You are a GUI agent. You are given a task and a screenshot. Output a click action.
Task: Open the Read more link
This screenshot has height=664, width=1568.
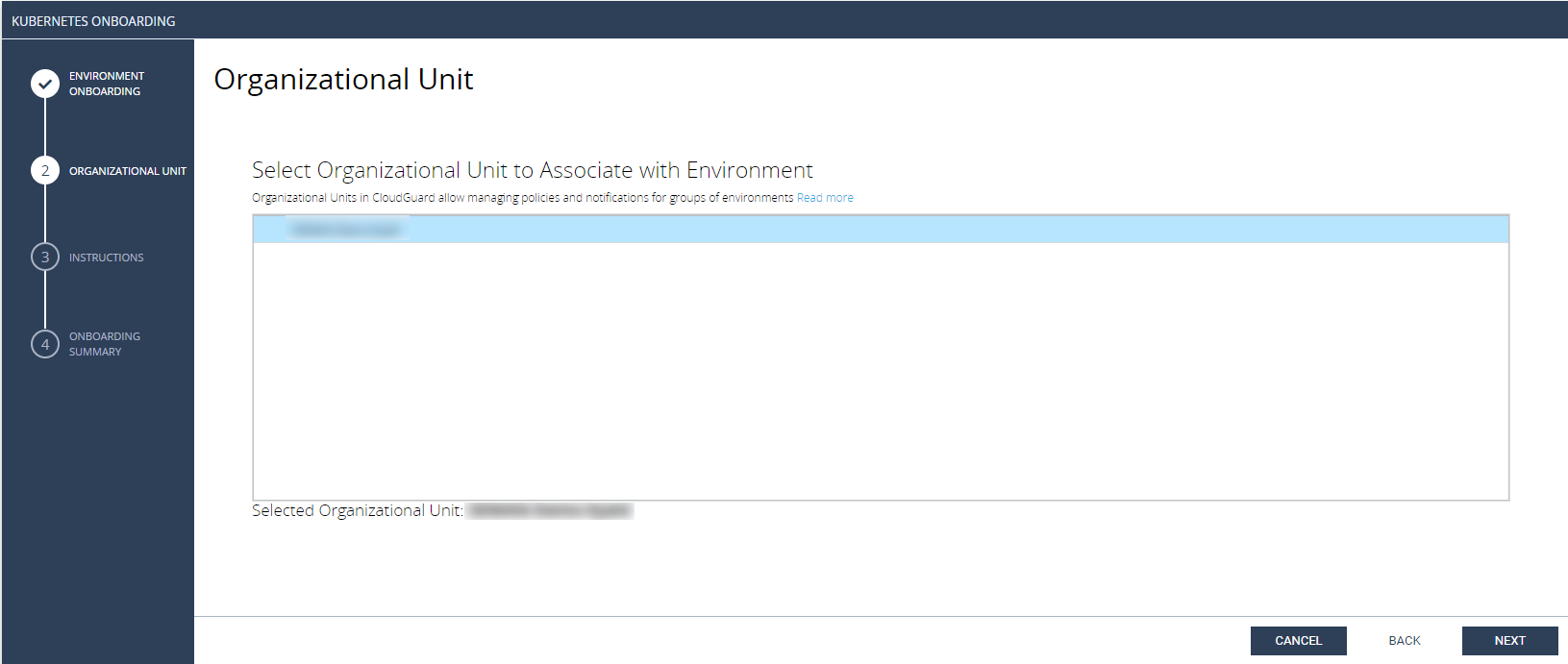(x=825, y=198)
